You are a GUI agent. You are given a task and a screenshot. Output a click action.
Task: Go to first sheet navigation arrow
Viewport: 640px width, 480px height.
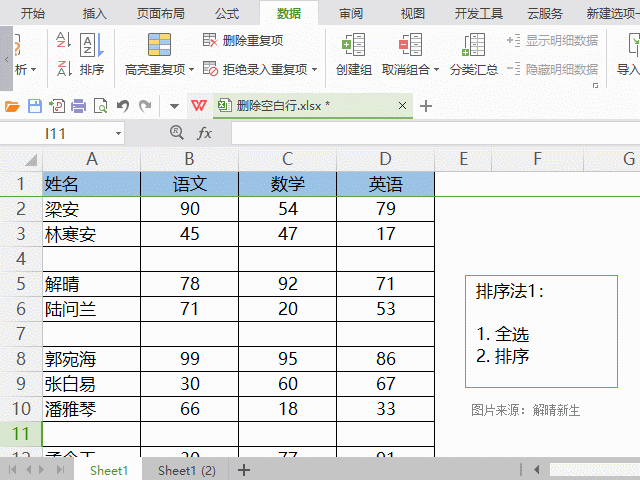pyautogui.click(x=12, y=470)
